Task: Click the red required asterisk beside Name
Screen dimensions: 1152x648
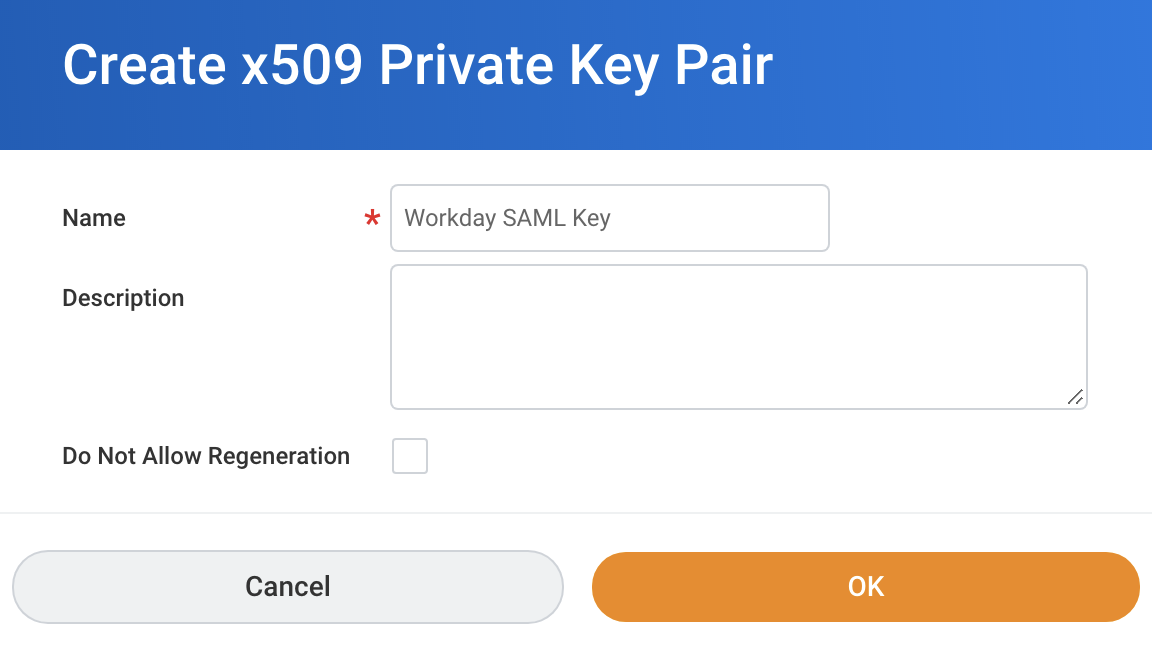Action: click(371, 218)
